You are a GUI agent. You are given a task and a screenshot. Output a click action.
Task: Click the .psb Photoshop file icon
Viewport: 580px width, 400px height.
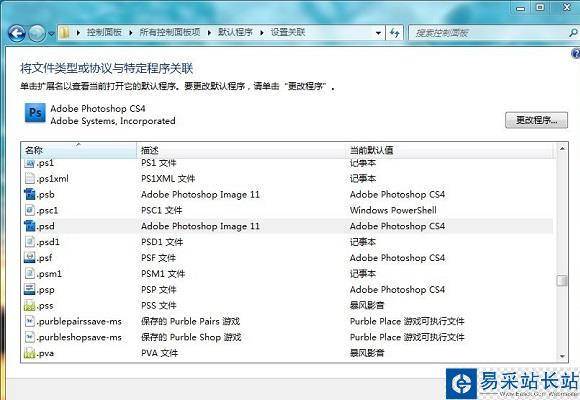(30, 194)
